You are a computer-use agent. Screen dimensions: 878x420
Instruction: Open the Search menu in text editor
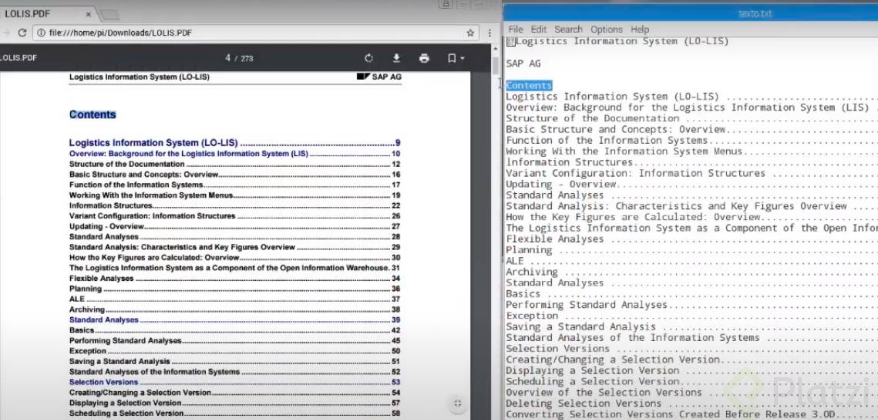point(568,29)
